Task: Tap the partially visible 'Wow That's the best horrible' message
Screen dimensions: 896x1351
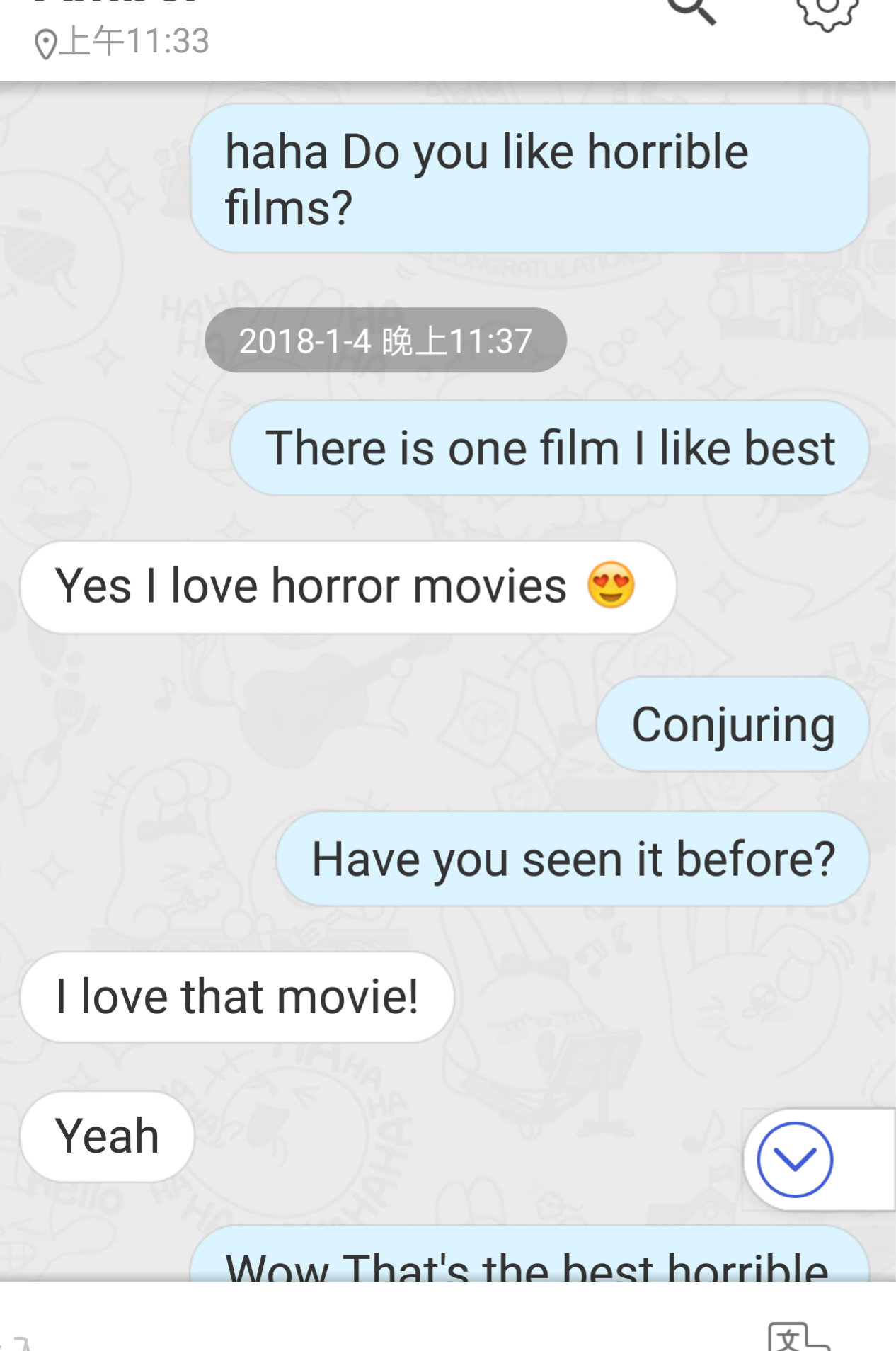Action: (x=529, y=1255)
